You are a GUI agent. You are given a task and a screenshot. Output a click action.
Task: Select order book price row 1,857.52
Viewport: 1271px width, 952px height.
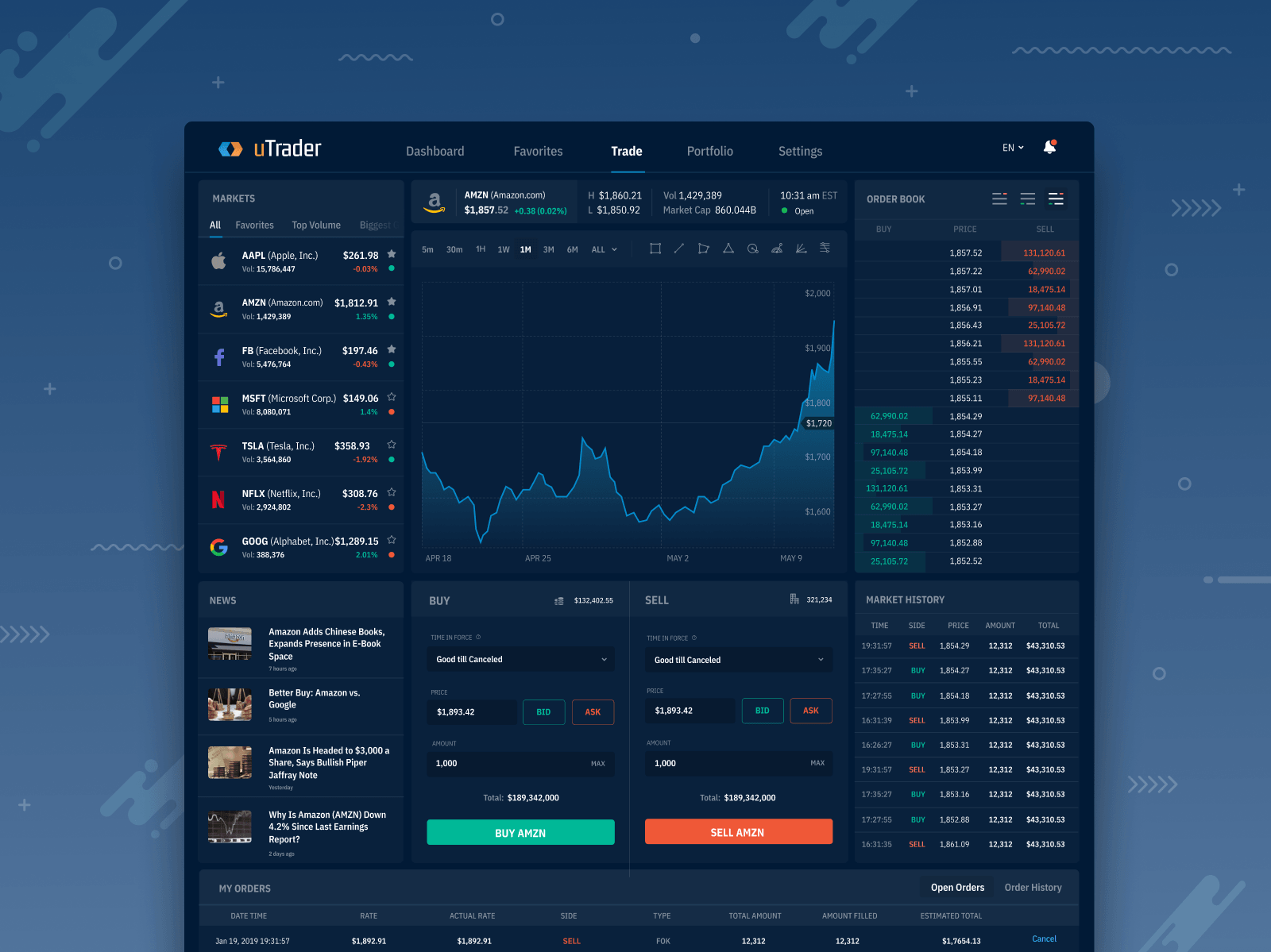click(x=967, y=252)
